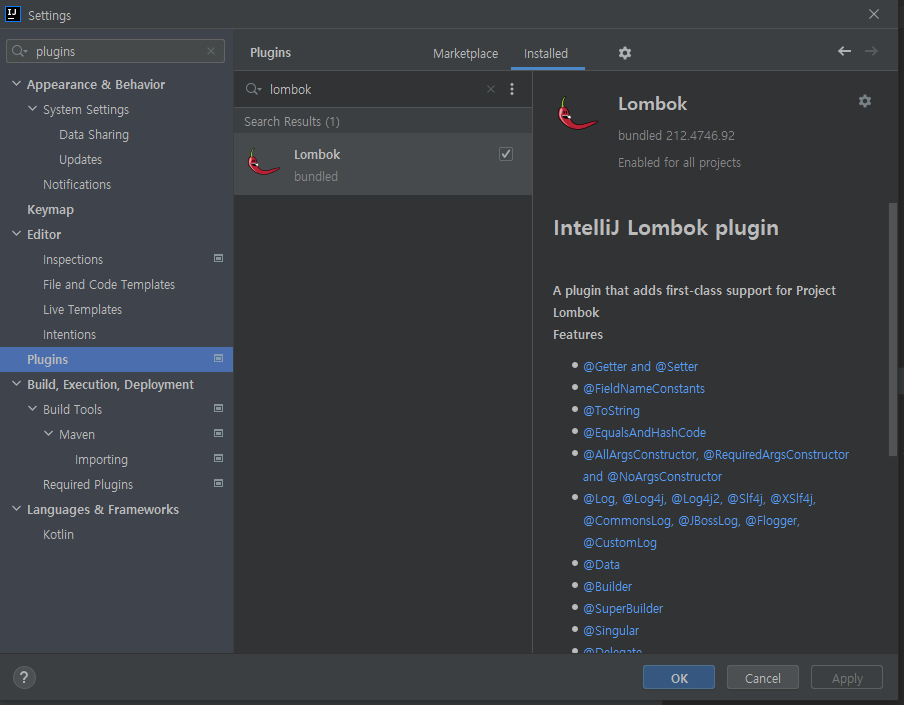Switch to the Marketplace tab
The width and height of the screenshot is (904, 705).
click(465, 54)
